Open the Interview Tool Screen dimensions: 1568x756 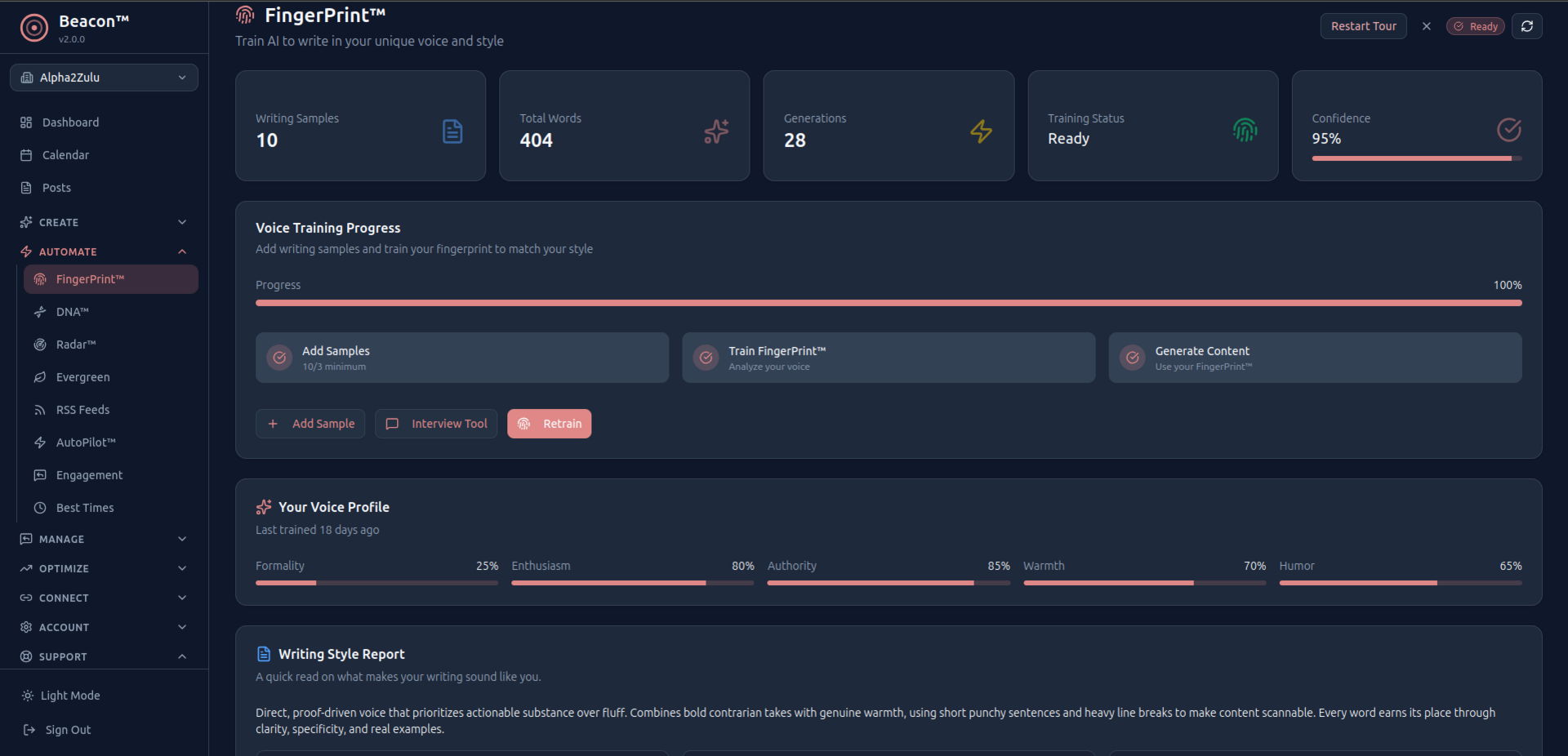435,423
